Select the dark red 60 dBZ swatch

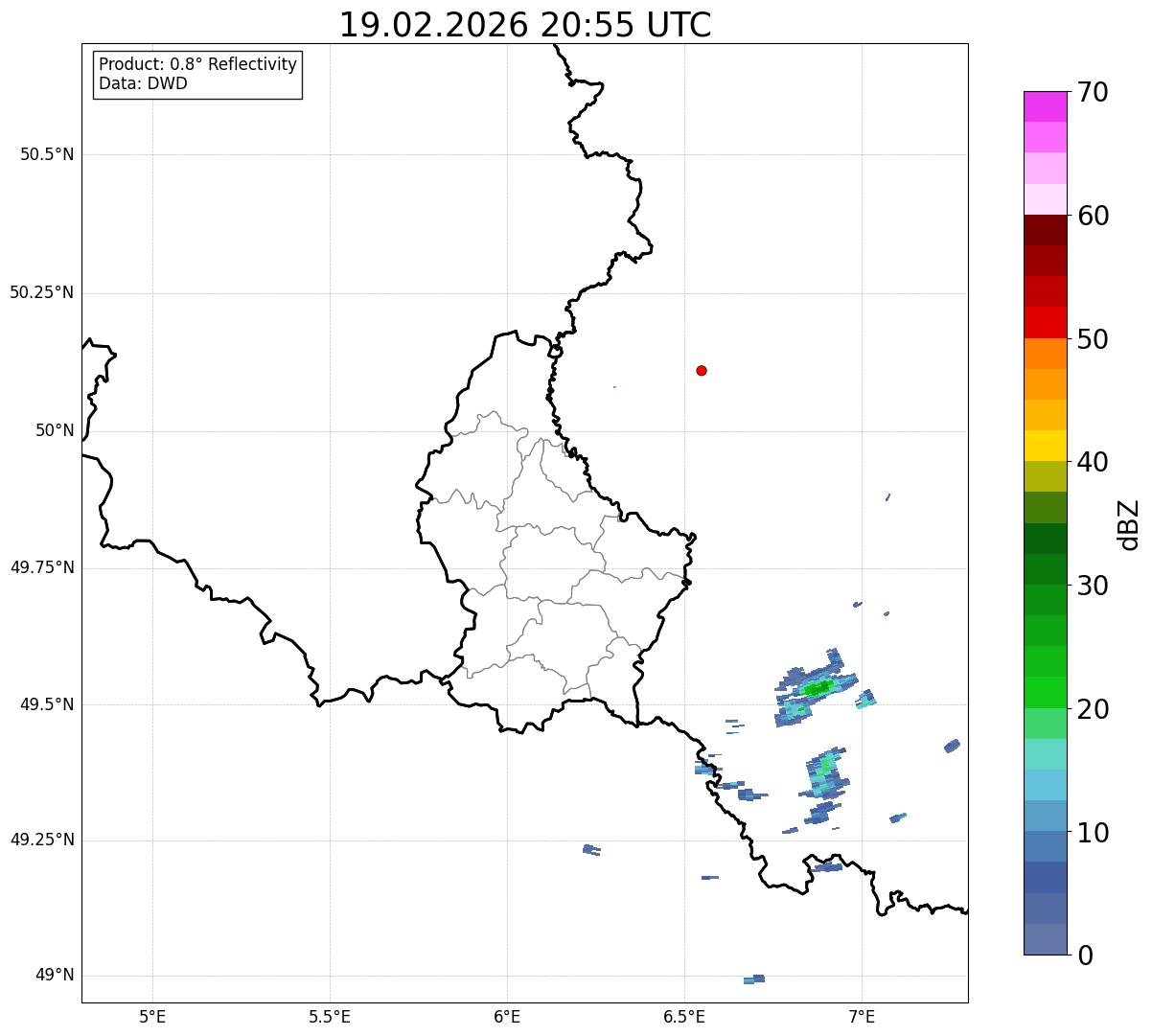coord(1045,230)
